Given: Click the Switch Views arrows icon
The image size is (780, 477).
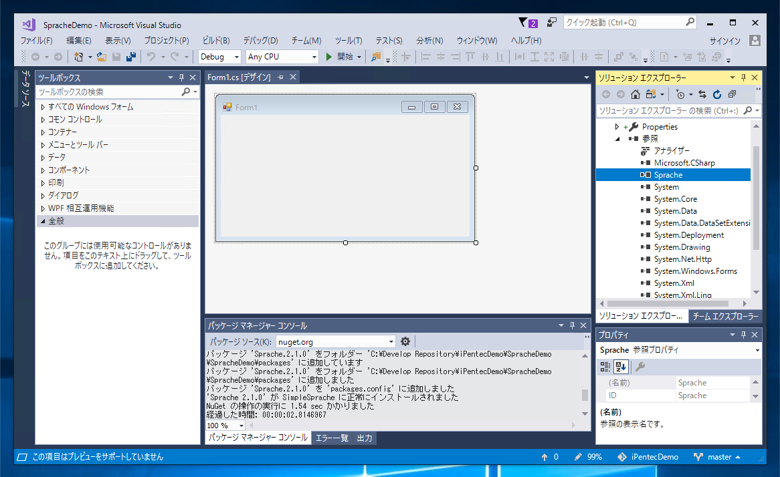Looking at the screenshot, I should pyautogui.click(x=650, y=94).
